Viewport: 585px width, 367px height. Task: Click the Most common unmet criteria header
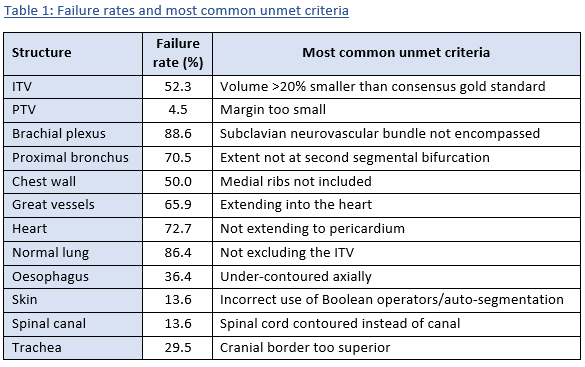tap(396, 53)
